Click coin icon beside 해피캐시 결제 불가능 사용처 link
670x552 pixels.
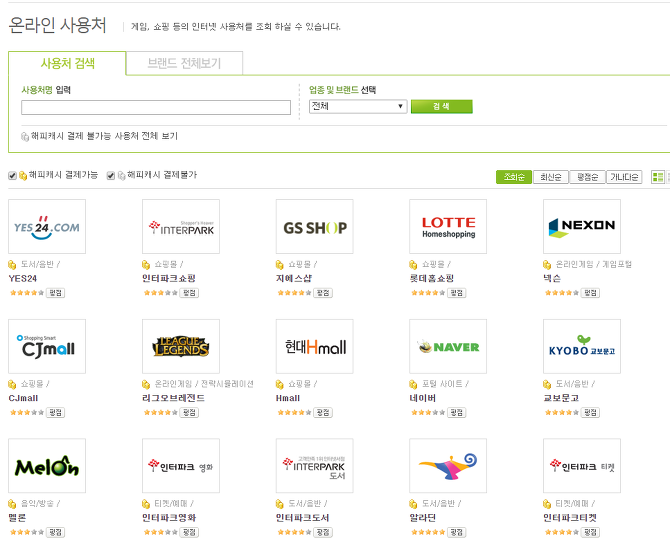tap(25, 137)
